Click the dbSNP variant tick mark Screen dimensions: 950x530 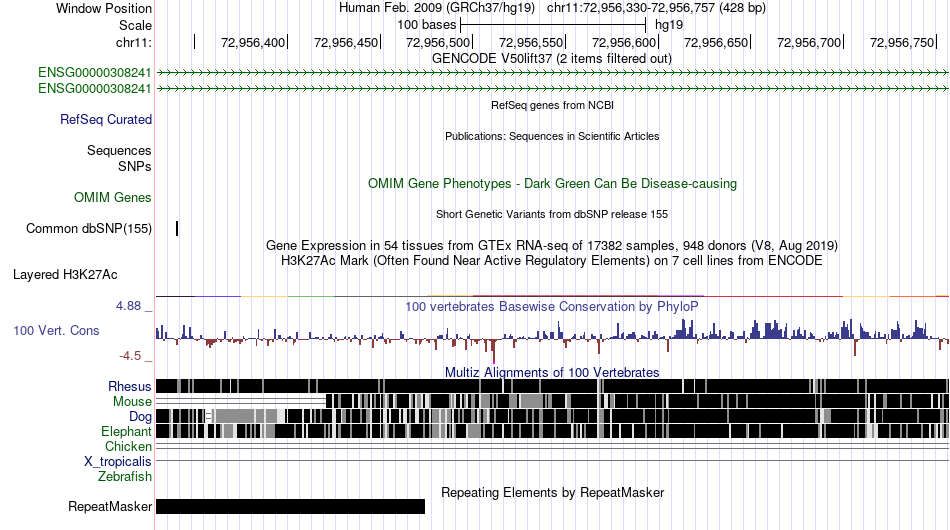coord(177,228)
